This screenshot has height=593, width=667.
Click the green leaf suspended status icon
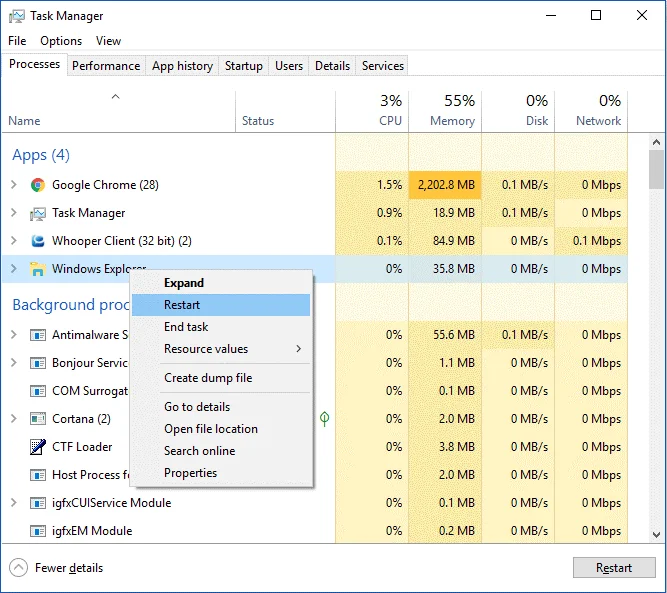click(x=325, y=419)
